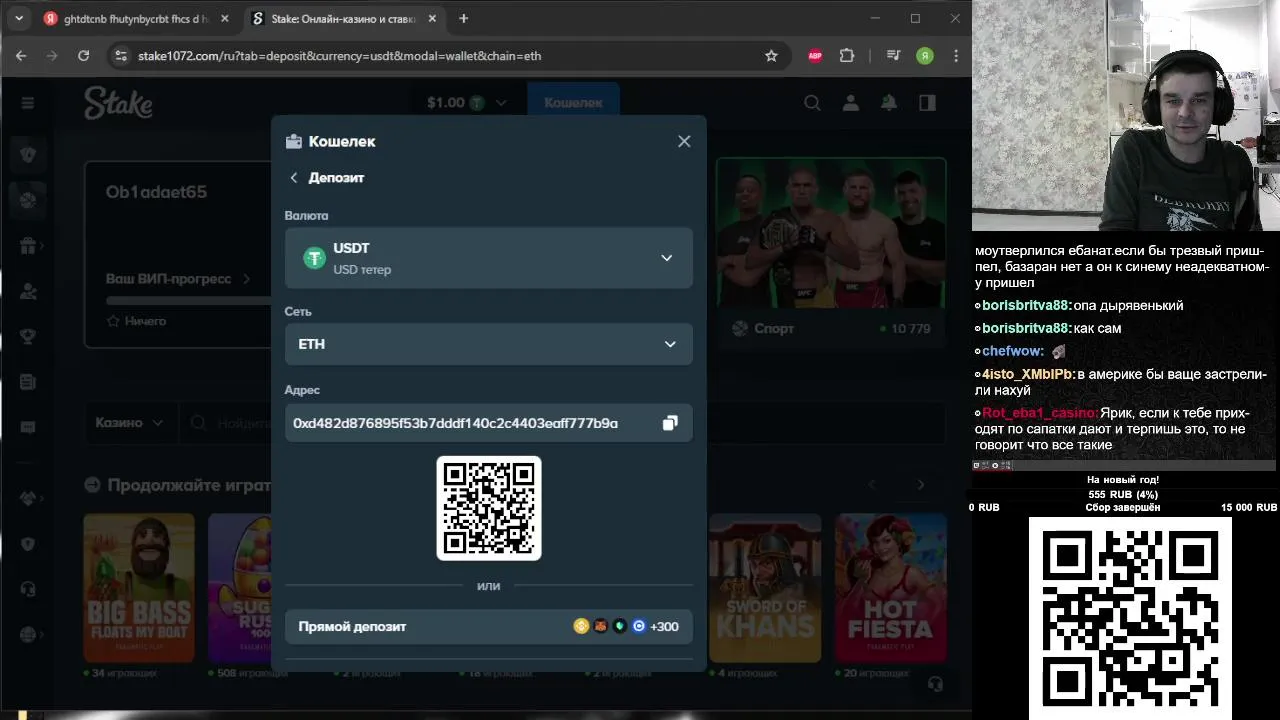The width and height of the screenshot is (1280, 720).
Task: Click the 555 RUB (4%) donation goal
Action: tap(1123, 494)
